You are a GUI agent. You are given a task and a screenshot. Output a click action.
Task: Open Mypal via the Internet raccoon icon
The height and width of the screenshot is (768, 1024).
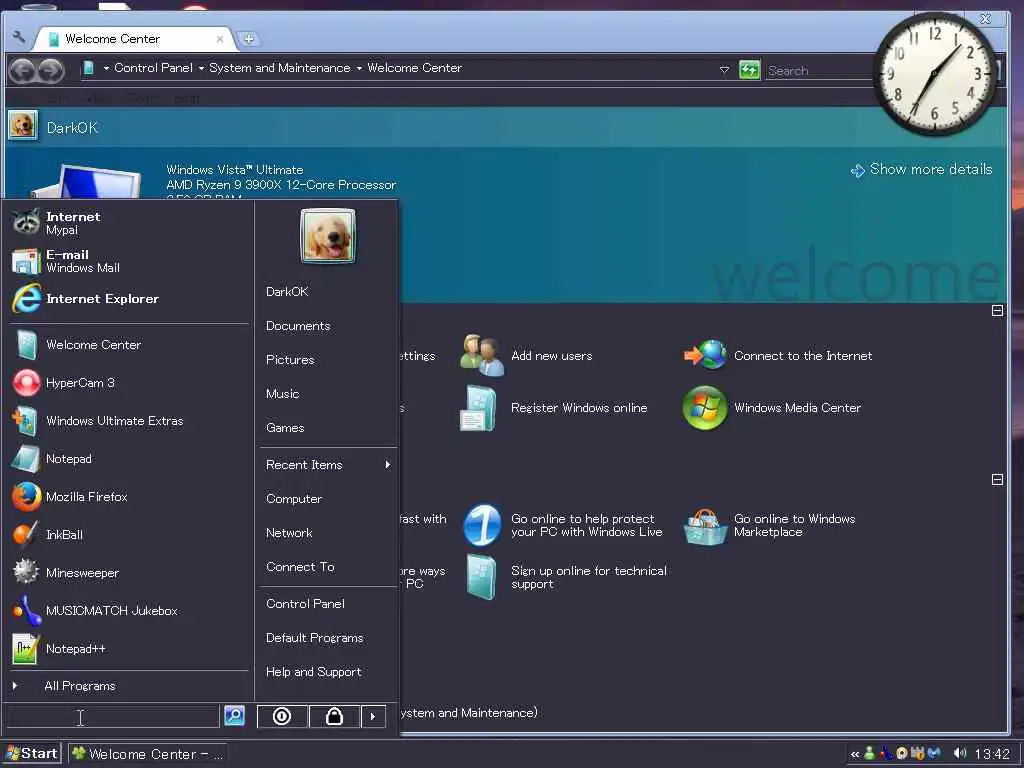pyautogui.click(x=26, y=222)
